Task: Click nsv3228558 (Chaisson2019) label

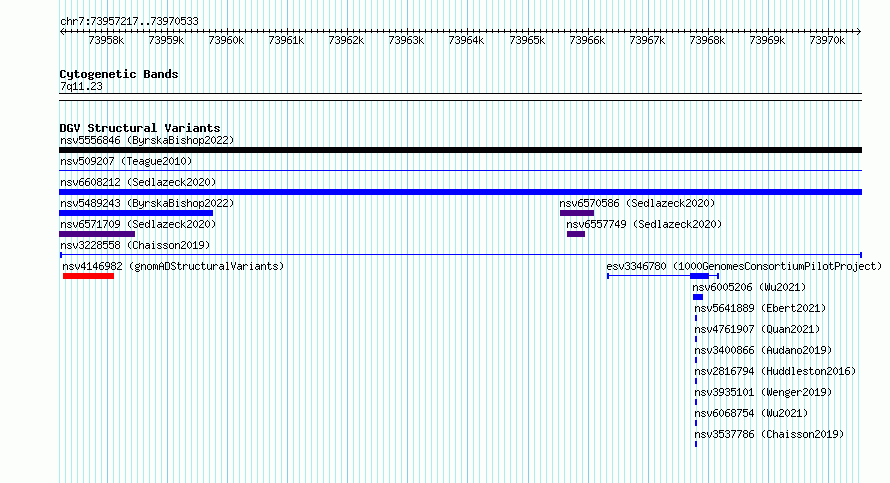Action: pos(135,245)
